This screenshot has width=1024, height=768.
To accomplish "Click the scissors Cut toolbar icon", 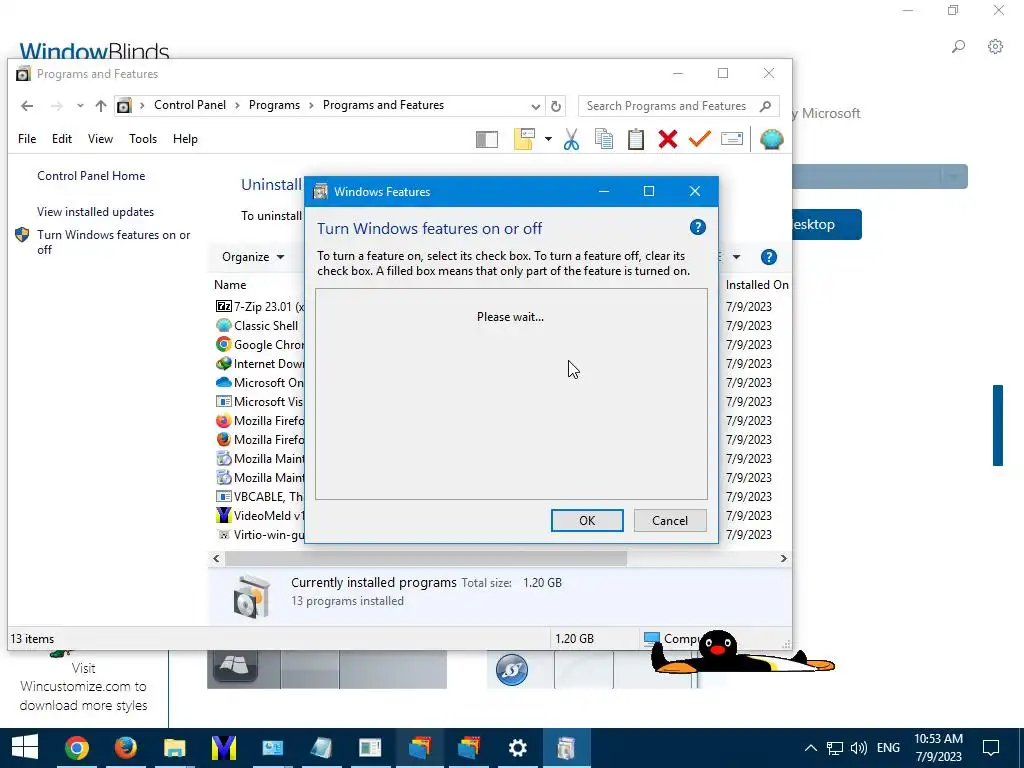I will pos(571,139).
